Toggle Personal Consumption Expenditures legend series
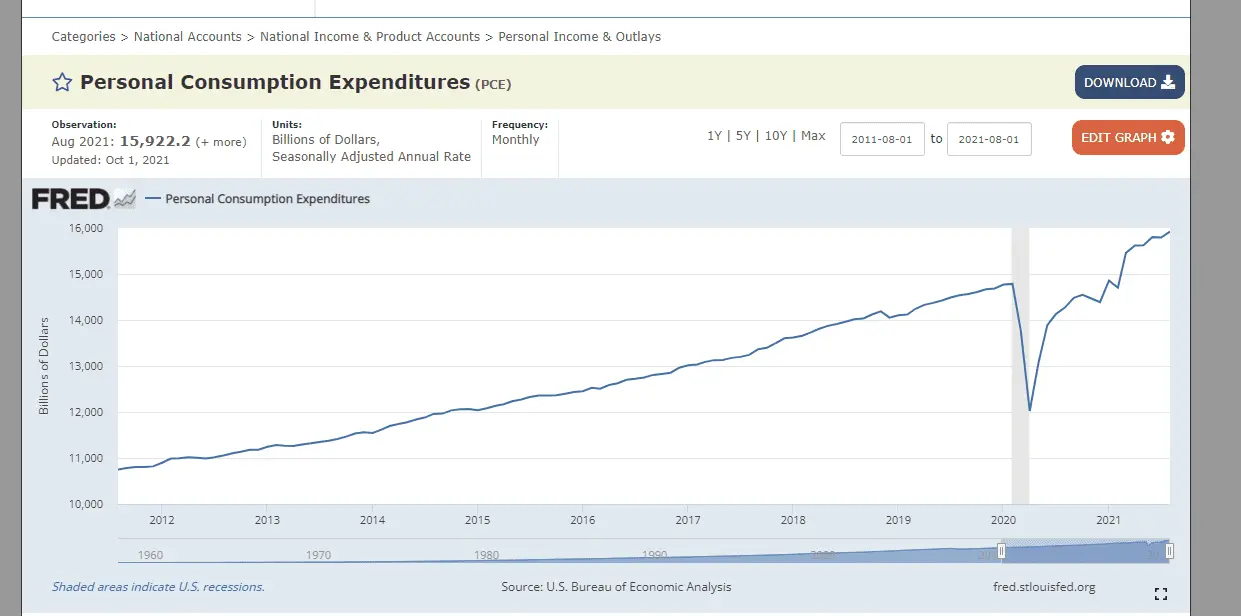1241x616 pixels. 267,199
